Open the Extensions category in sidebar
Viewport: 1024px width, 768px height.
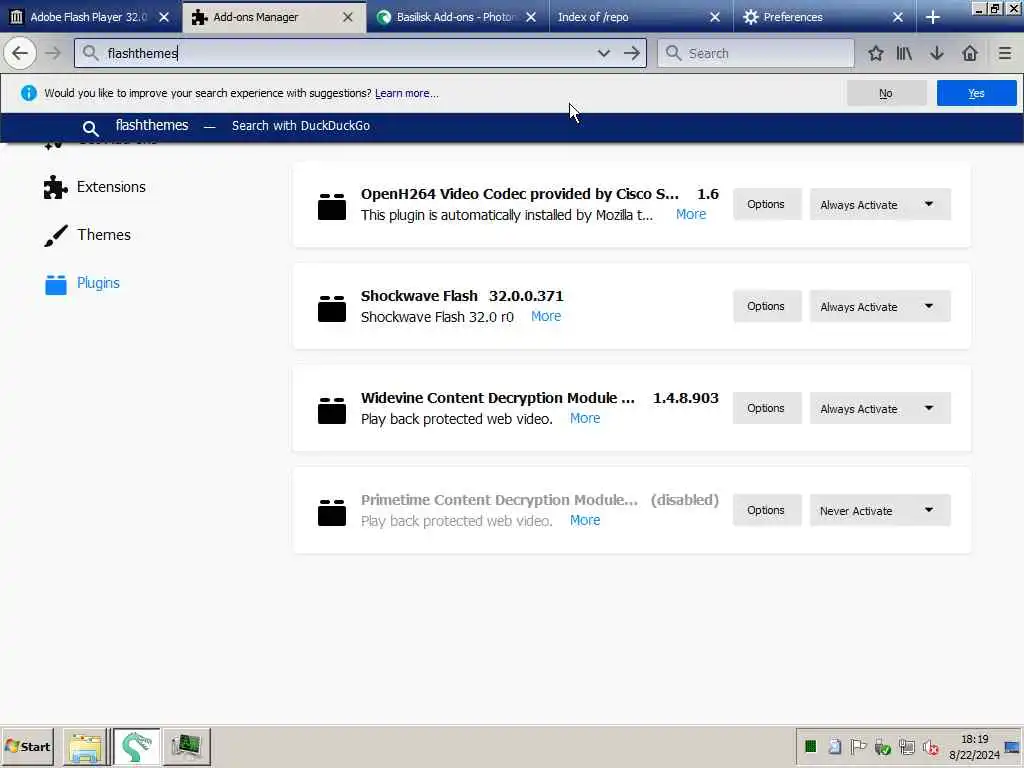pos(95,187)
